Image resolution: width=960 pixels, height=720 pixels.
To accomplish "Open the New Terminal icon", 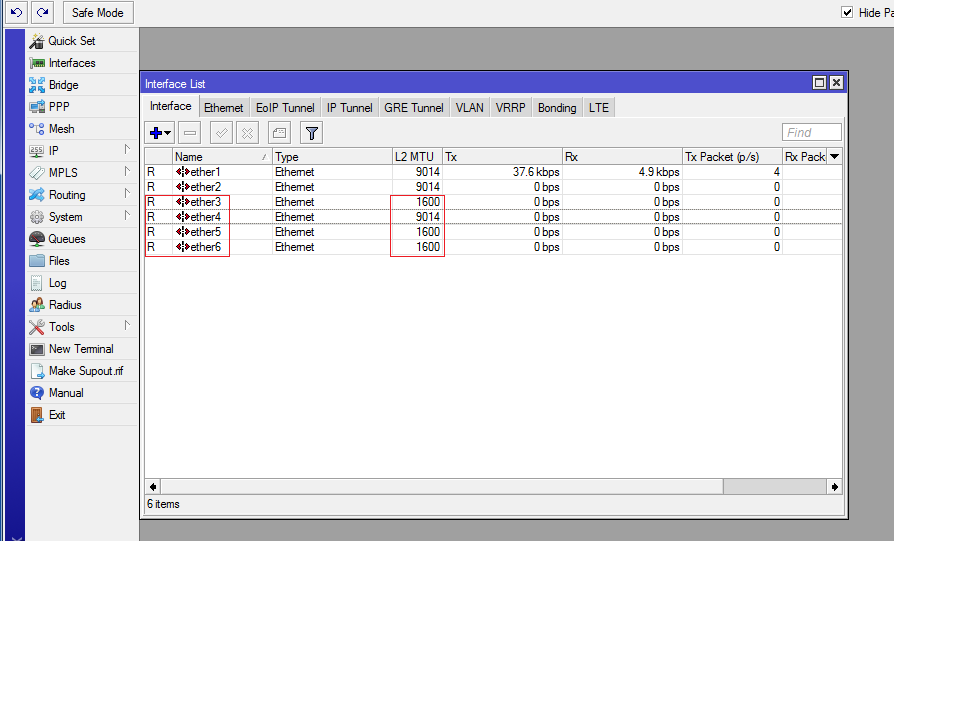I will click(x=37, y=349).
